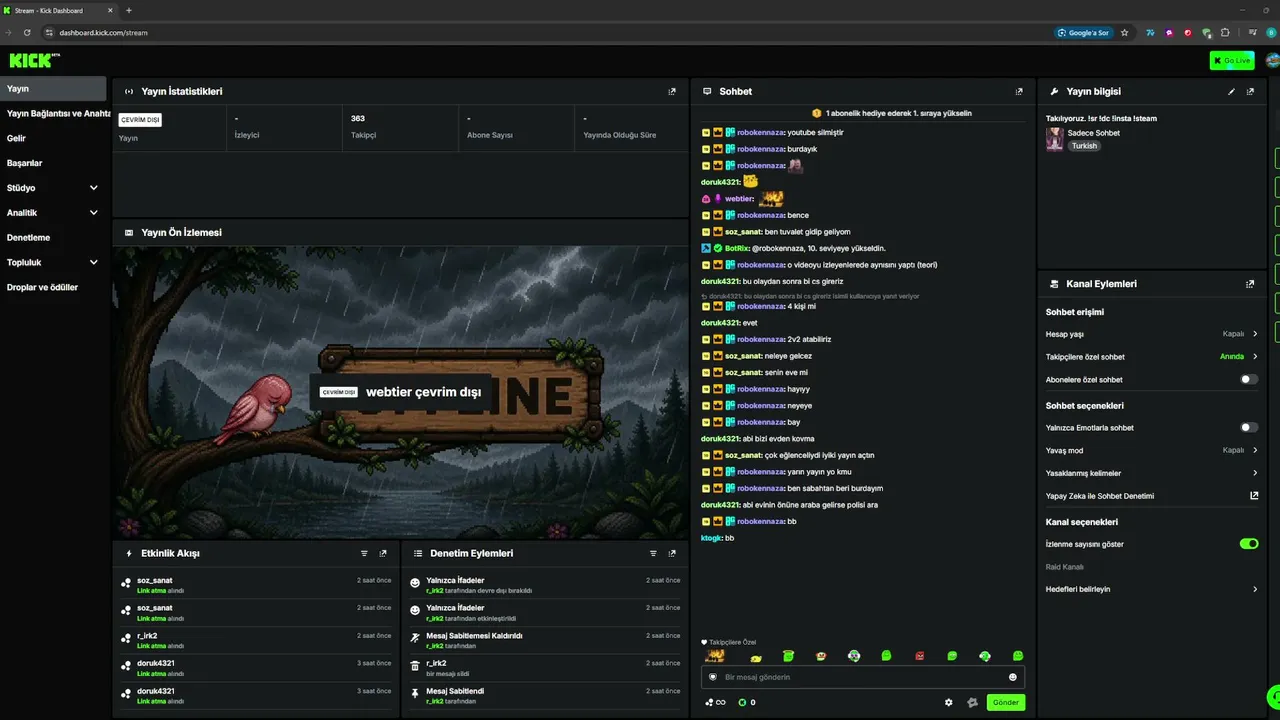Pop out the Kanal Eylemleri panel

click(x=1250, y=284)
